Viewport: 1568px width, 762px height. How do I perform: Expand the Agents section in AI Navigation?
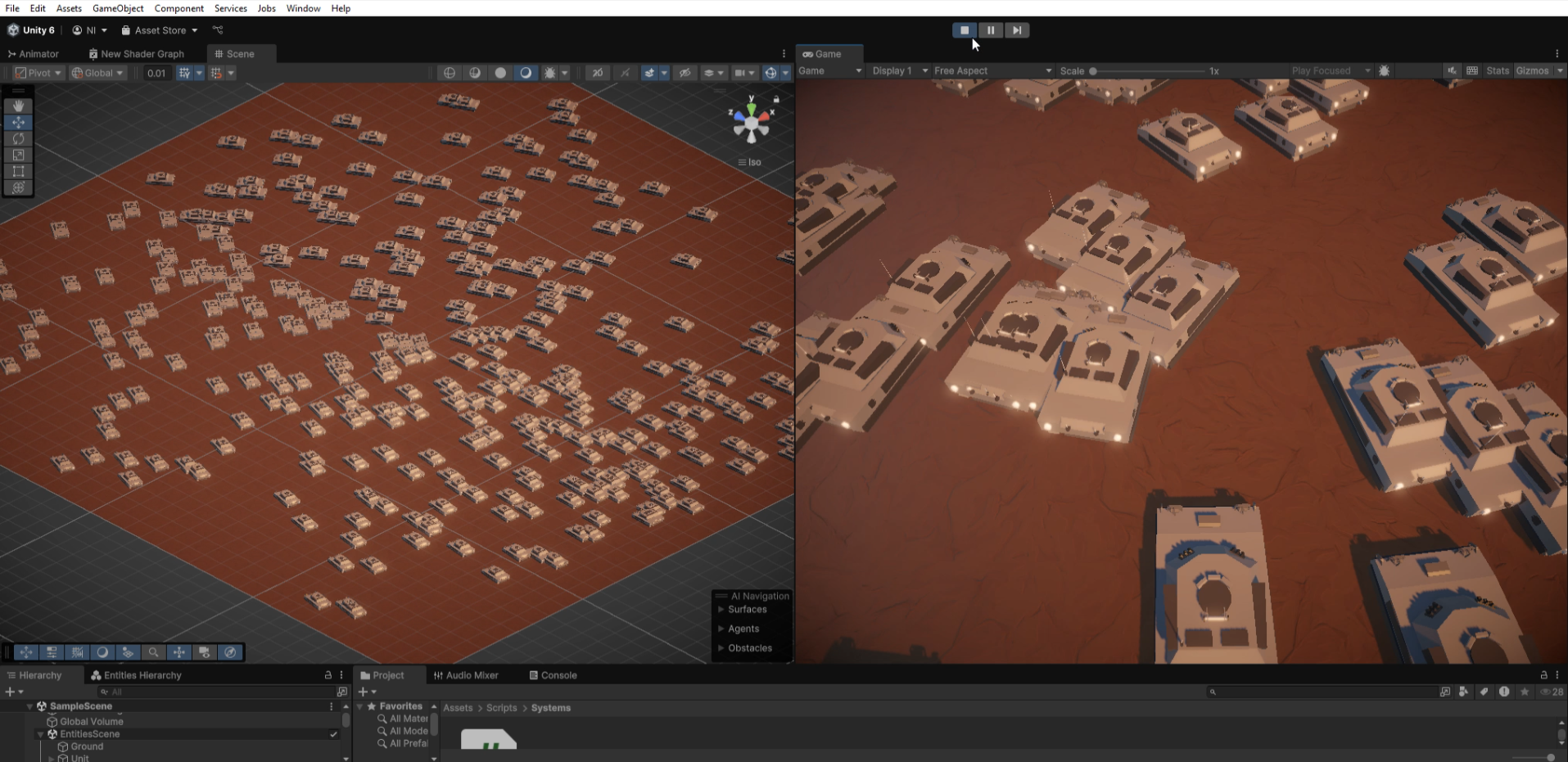click(743, 629)
